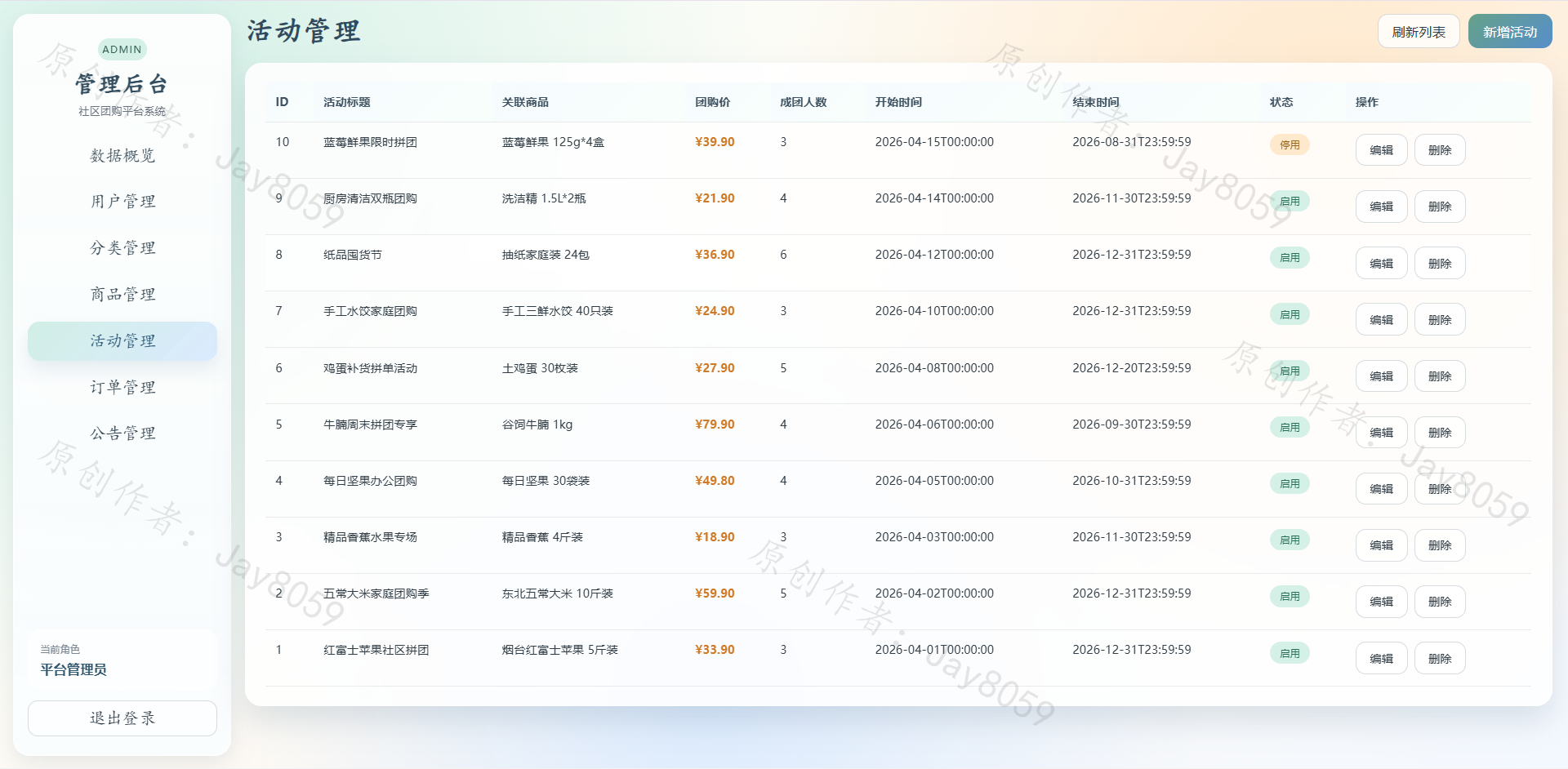1568x769 pixels.
Task: Click the 活动管理 page heading
Action: [x=304, y=31]
